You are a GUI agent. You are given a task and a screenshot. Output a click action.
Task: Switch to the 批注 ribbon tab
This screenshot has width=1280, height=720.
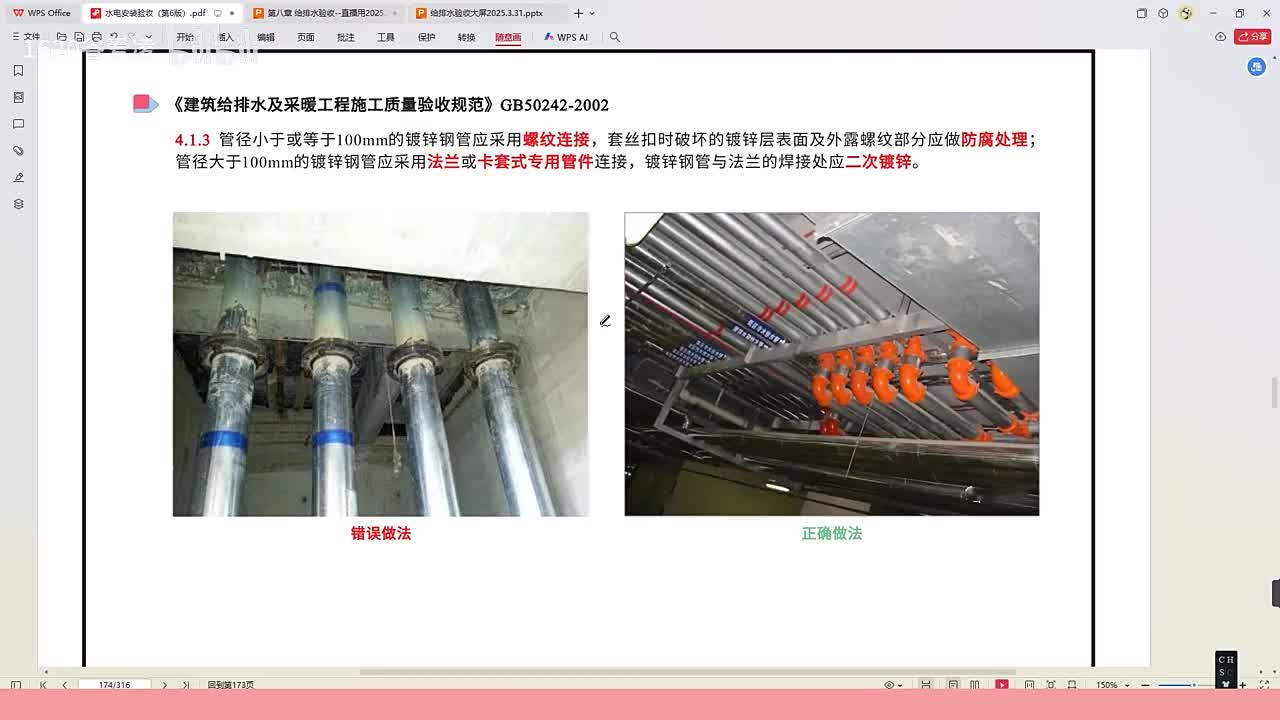346,37
